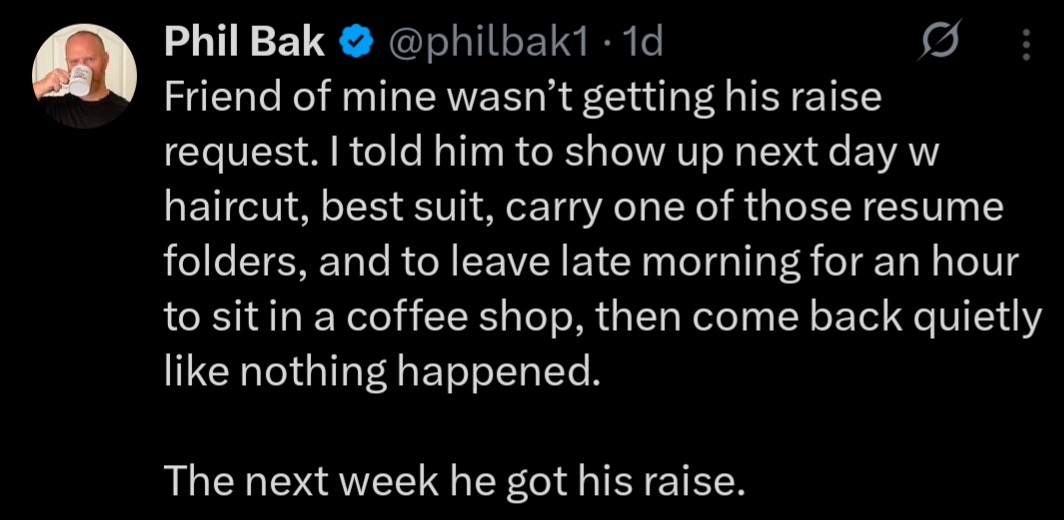
Task: Click the Phil Bak display name
Action: click(244, 42)
